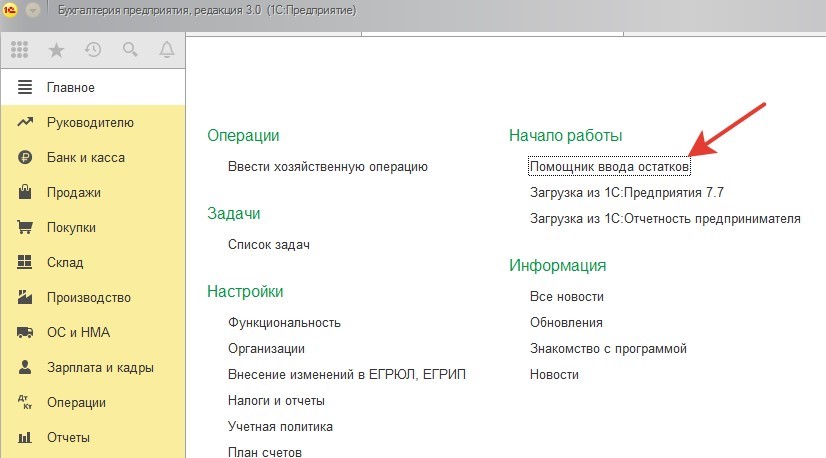Click Ввести хозяйственную операцию link
The width and height of the screenshot is (826, 458).
coord(328,167)
